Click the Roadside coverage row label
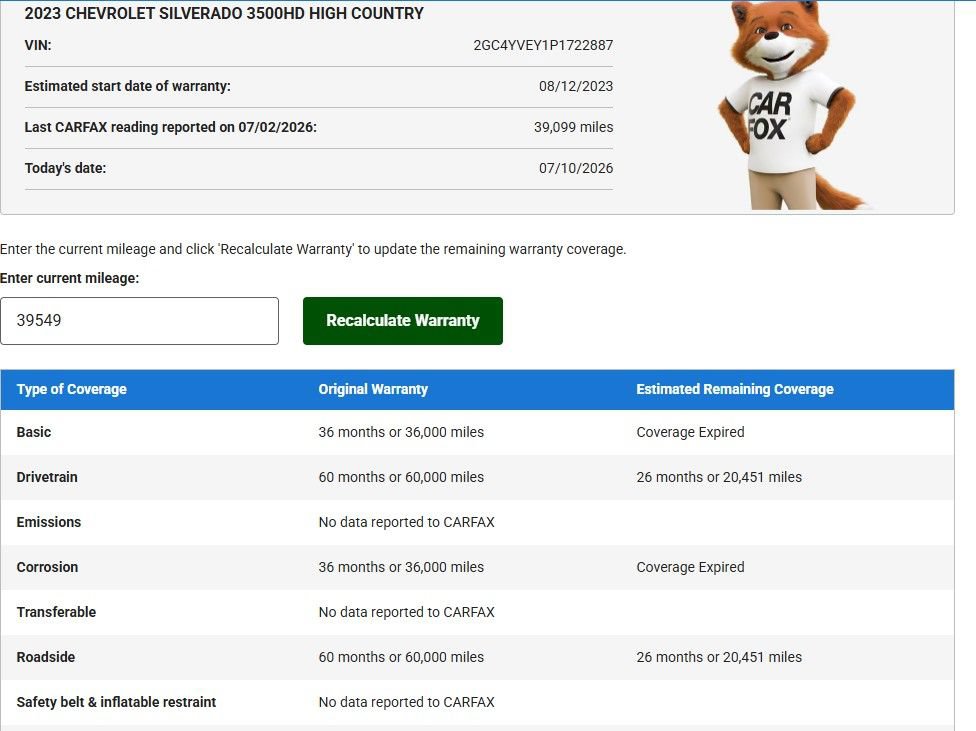Image resolution: width=976 pixels, height=731 pixels. coord(45,657)
